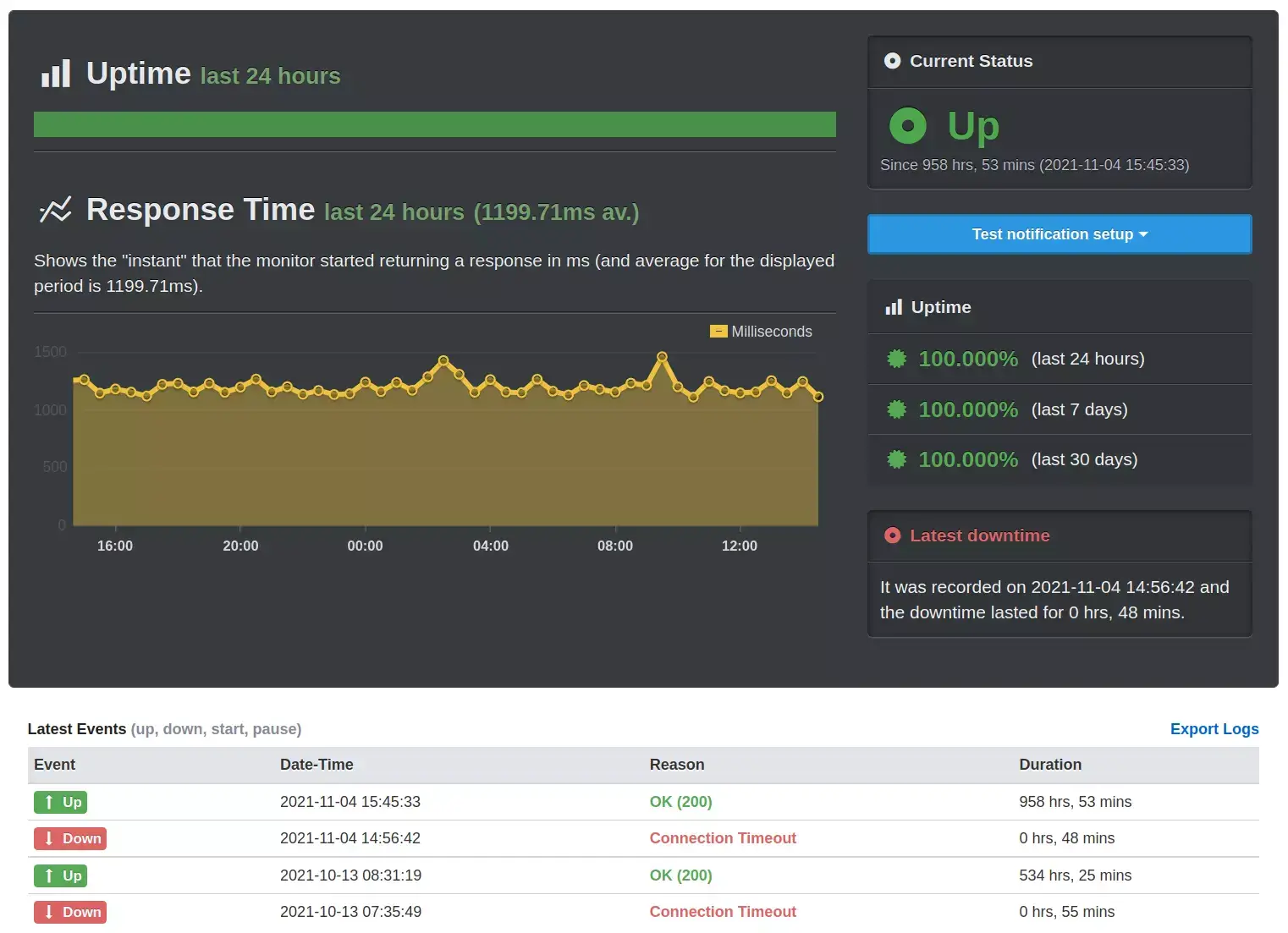
Task: Click the Up arrow badge for 2021-11-04 event
Action: (x=59, y=801)
